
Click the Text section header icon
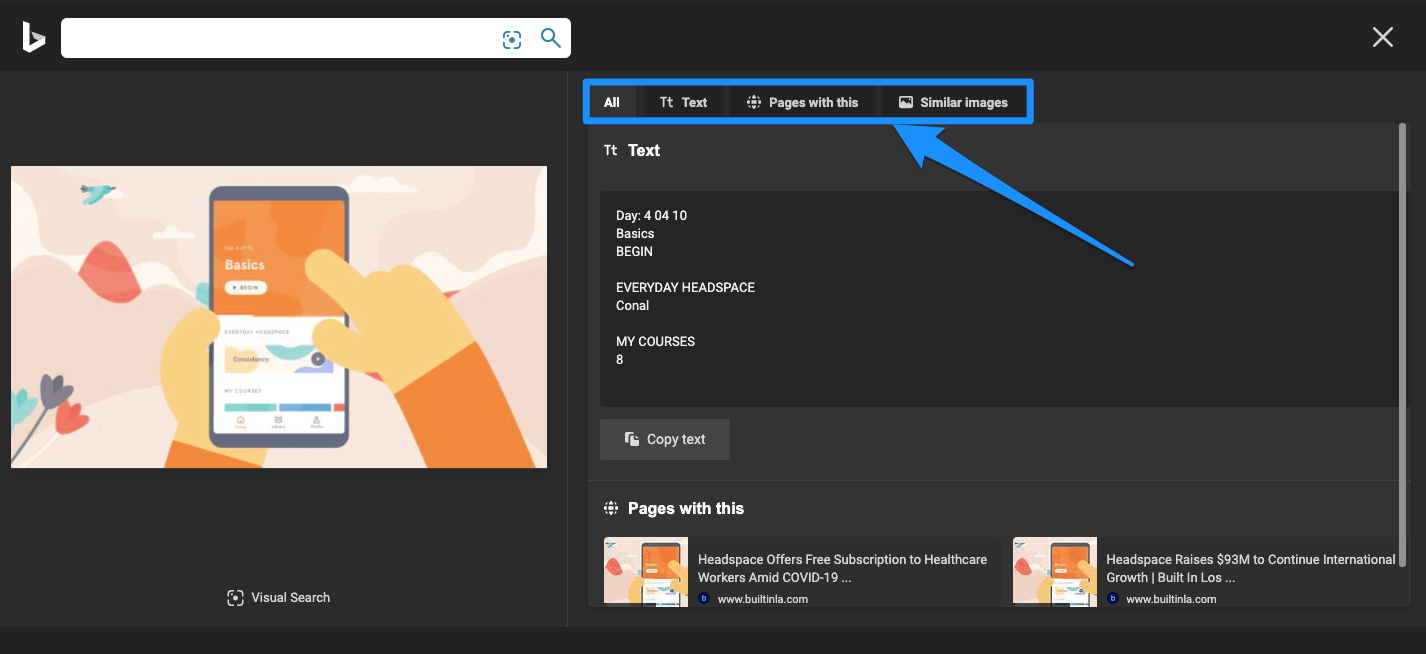click(x=610, y=150)
